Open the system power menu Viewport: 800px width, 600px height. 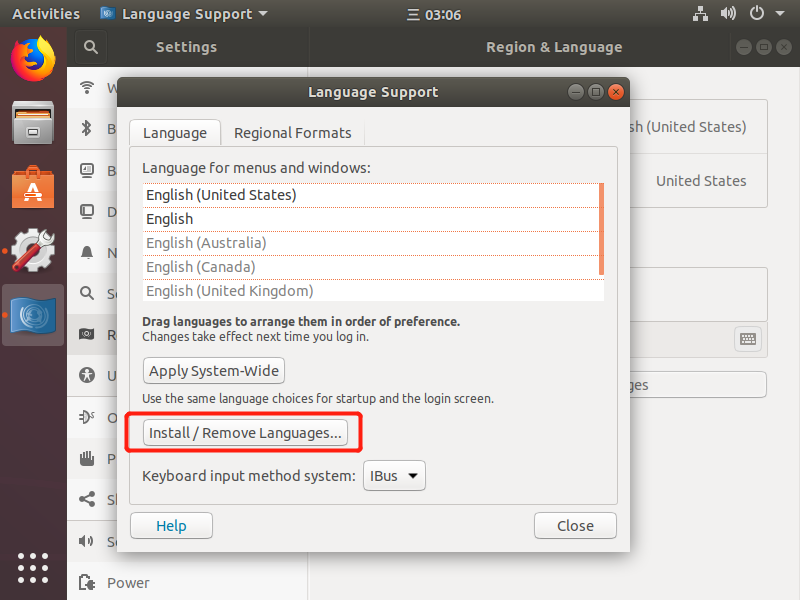tap(762, 14)
